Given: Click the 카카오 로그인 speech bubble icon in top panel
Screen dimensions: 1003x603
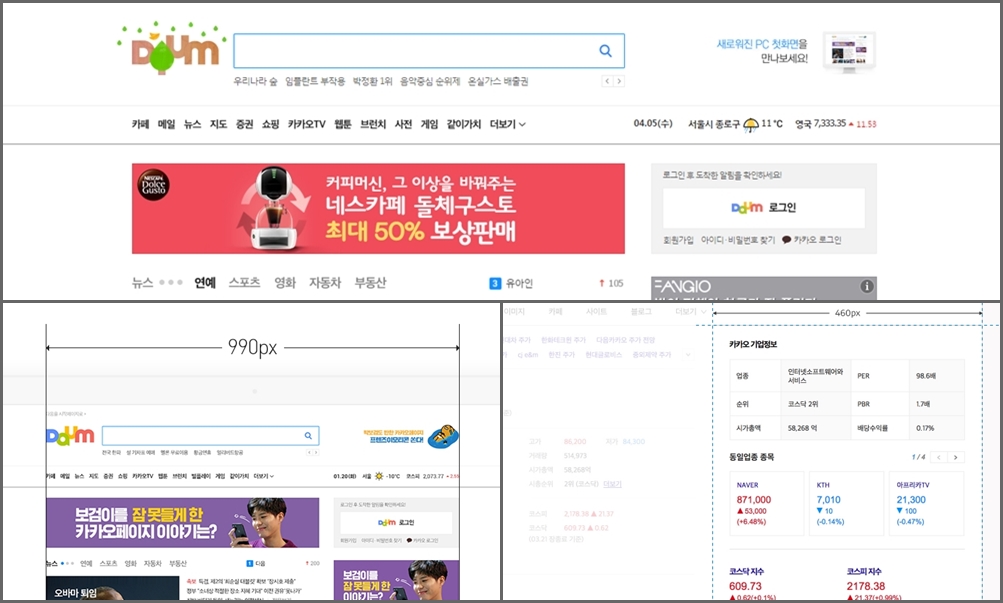Looking at the screenshot, I should pos(786,240).
